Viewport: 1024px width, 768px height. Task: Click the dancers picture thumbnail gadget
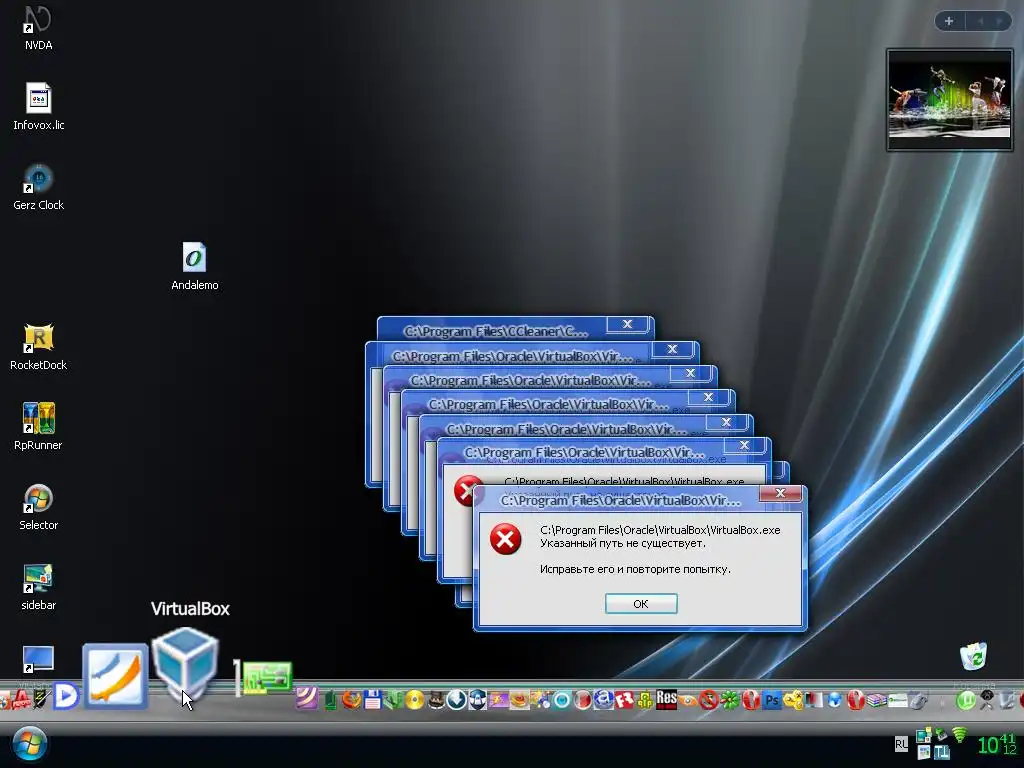(950, 100)
